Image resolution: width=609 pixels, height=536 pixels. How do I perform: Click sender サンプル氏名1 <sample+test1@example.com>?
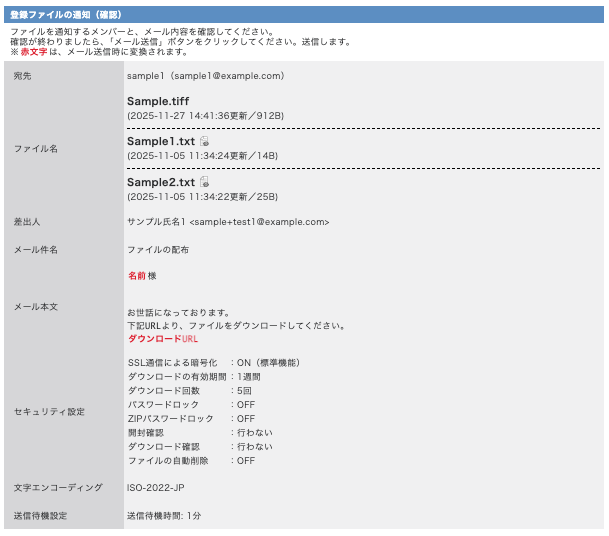click(228, 222)
